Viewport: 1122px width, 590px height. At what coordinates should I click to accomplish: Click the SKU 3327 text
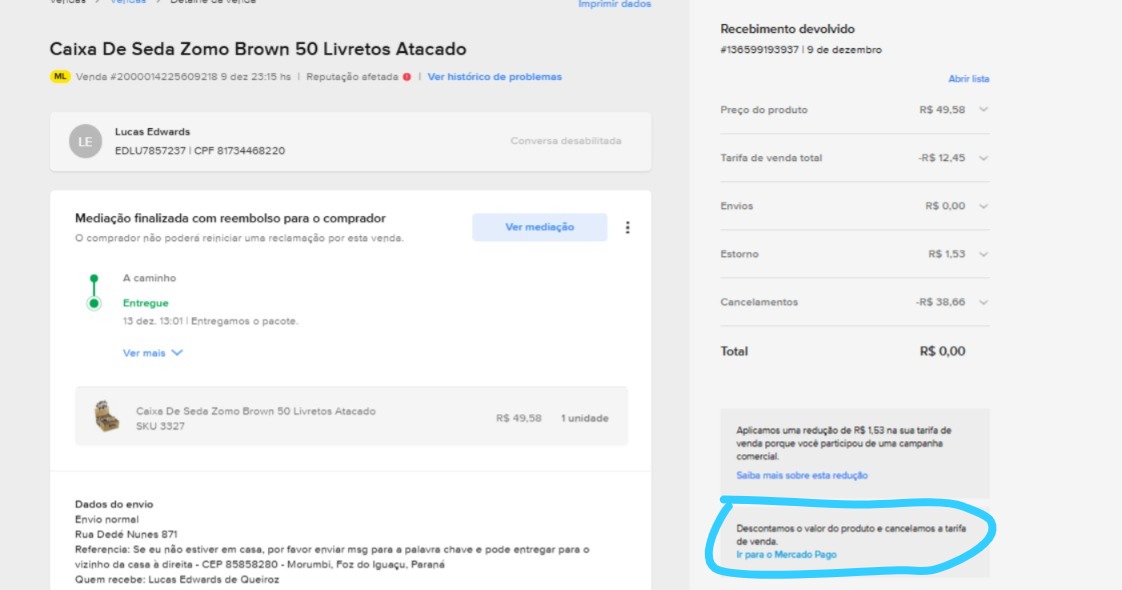(x=160, y=426)
